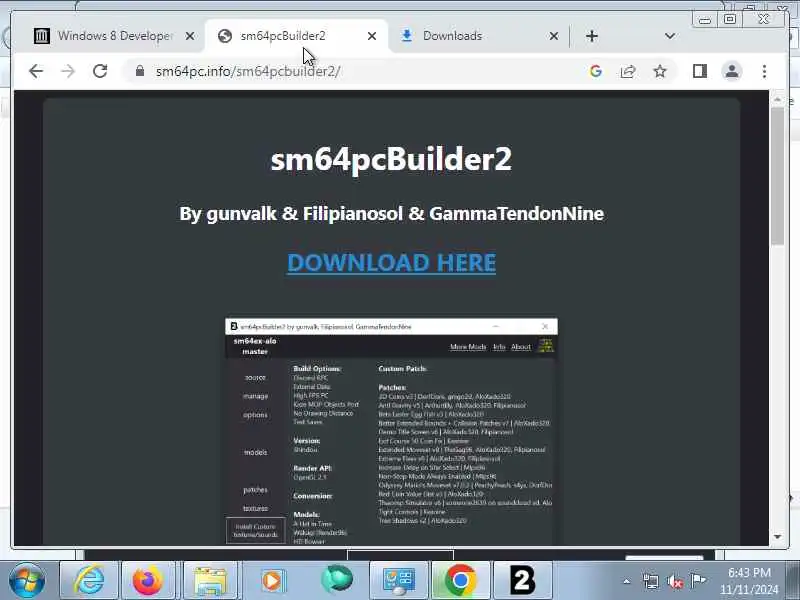Open the Action Center flag icon
This screenshot has width=800, height=600.
[x=698, y=581]
